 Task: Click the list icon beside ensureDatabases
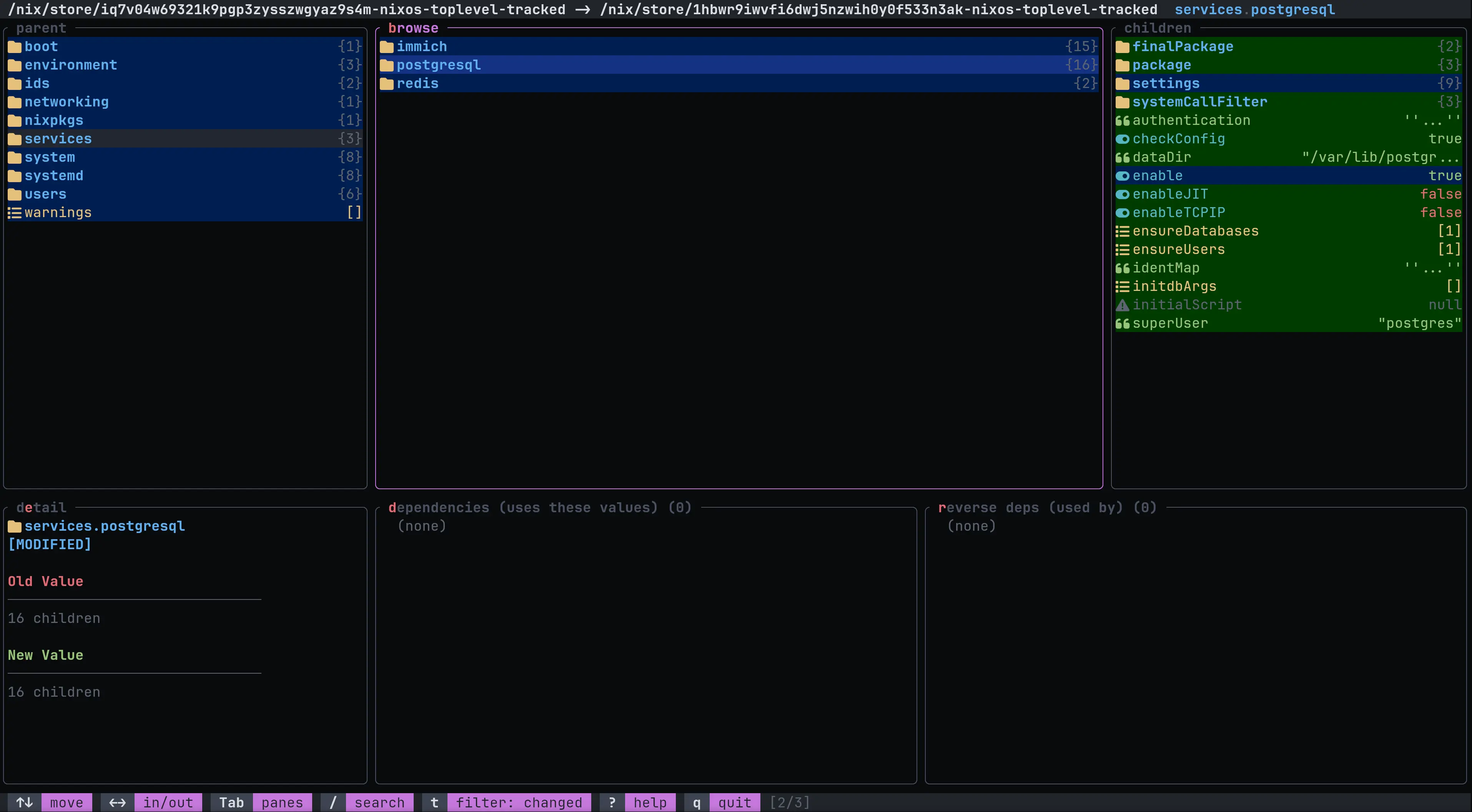[1122, 231]
